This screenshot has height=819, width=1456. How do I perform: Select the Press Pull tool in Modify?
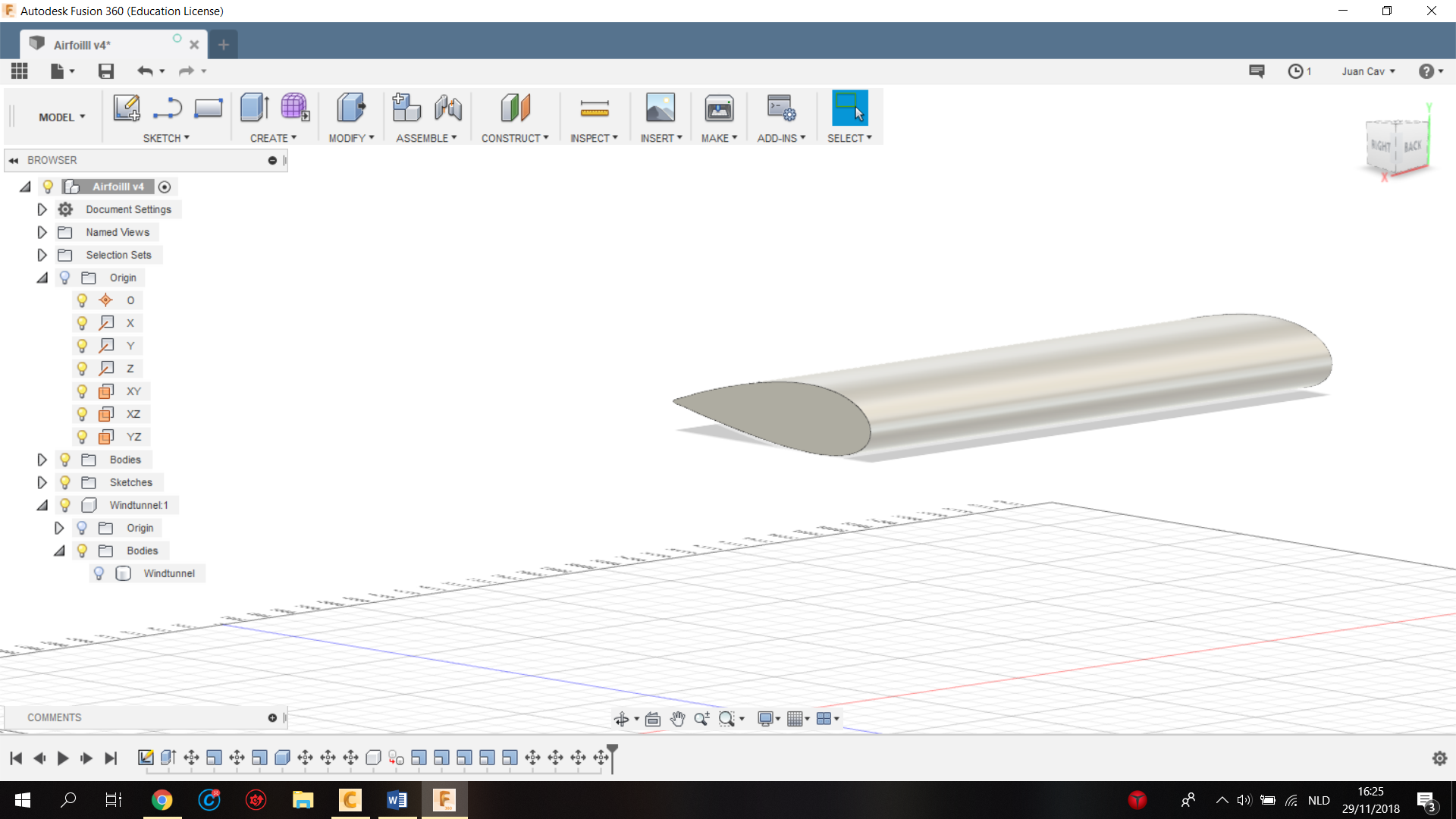coord(350,108)
